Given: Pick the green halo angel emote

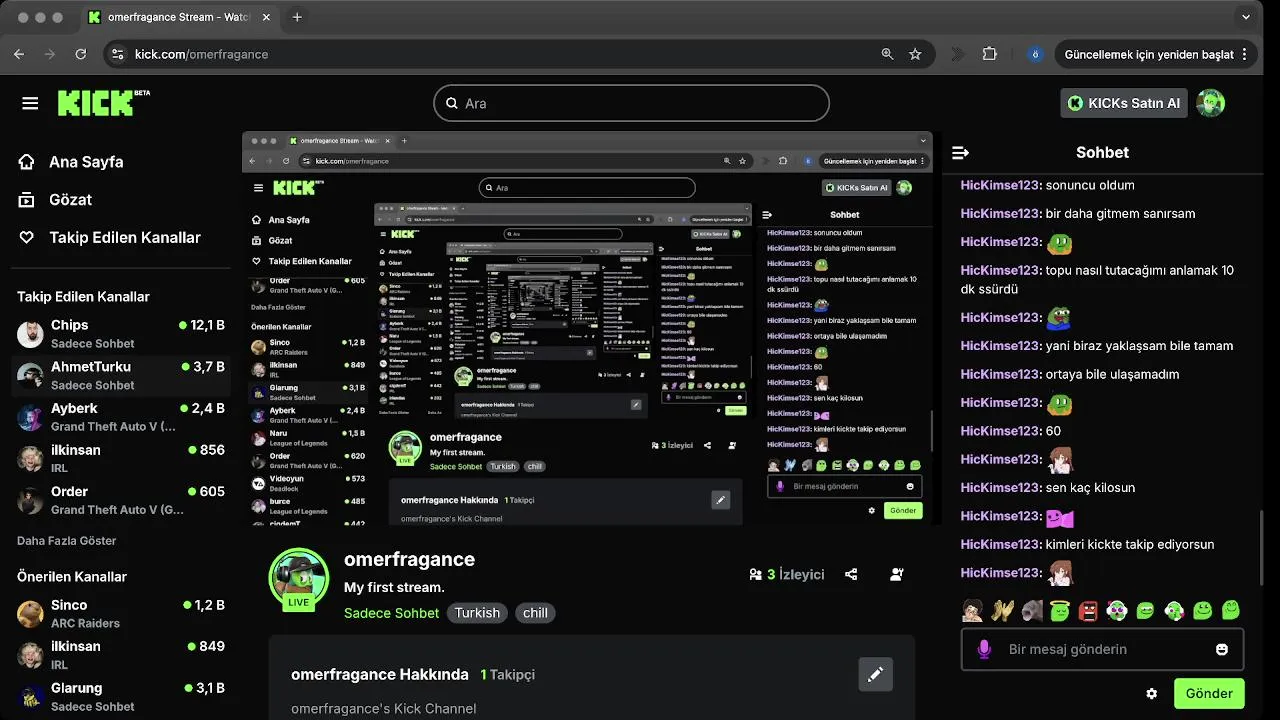Looking at the screenshot, I should click(x=1061, y=610).
